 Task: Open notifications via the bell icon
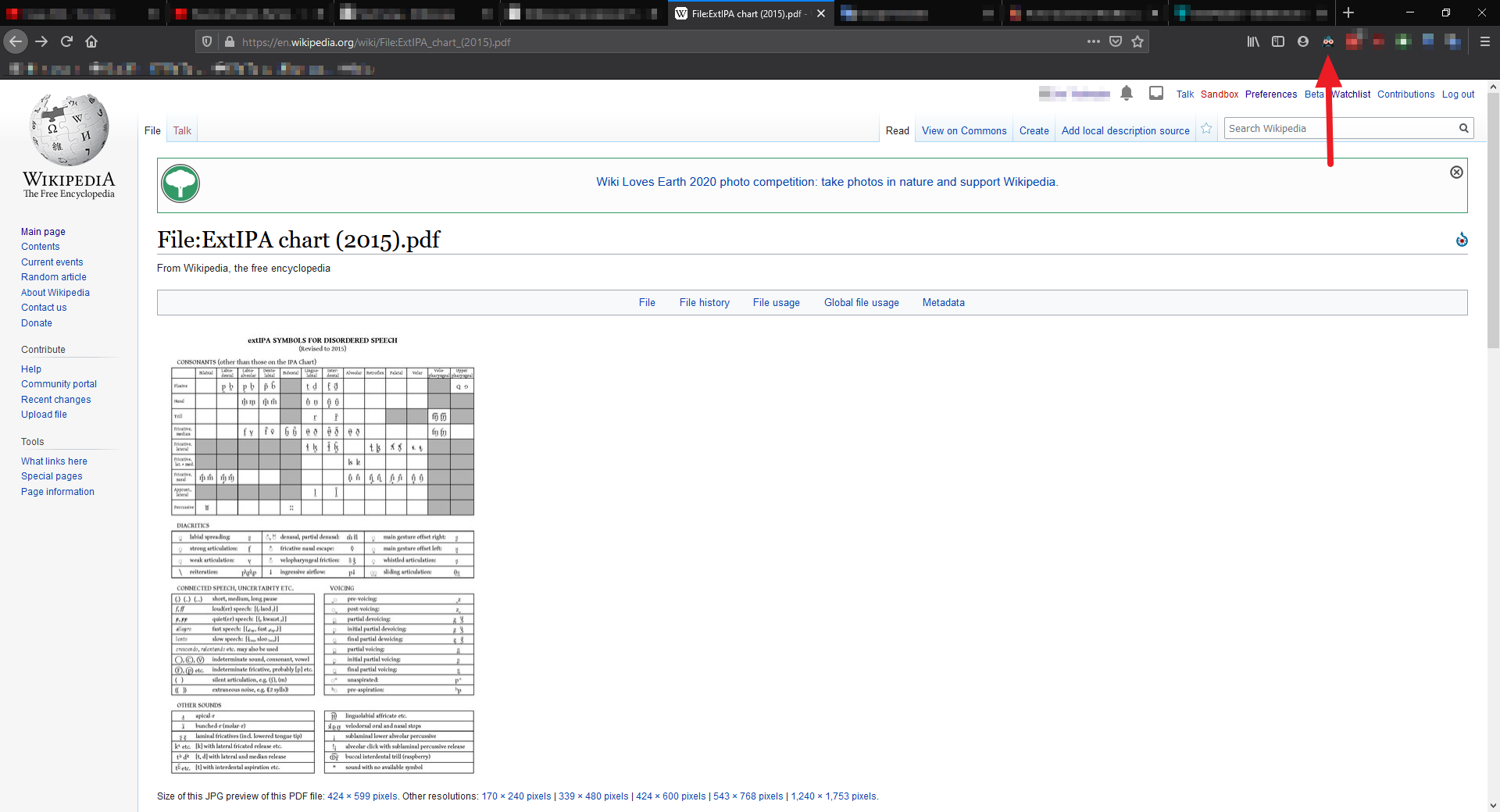1127,93
